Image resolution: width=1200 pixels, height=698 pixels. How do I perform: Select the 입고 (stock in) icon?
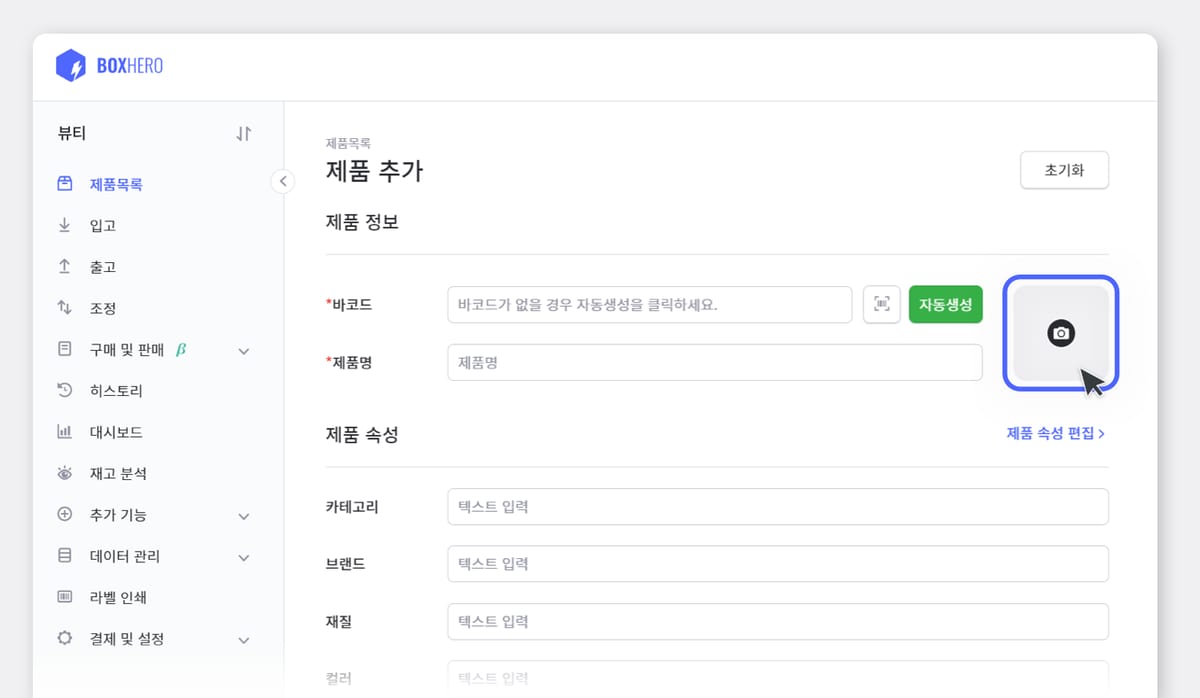64,225
